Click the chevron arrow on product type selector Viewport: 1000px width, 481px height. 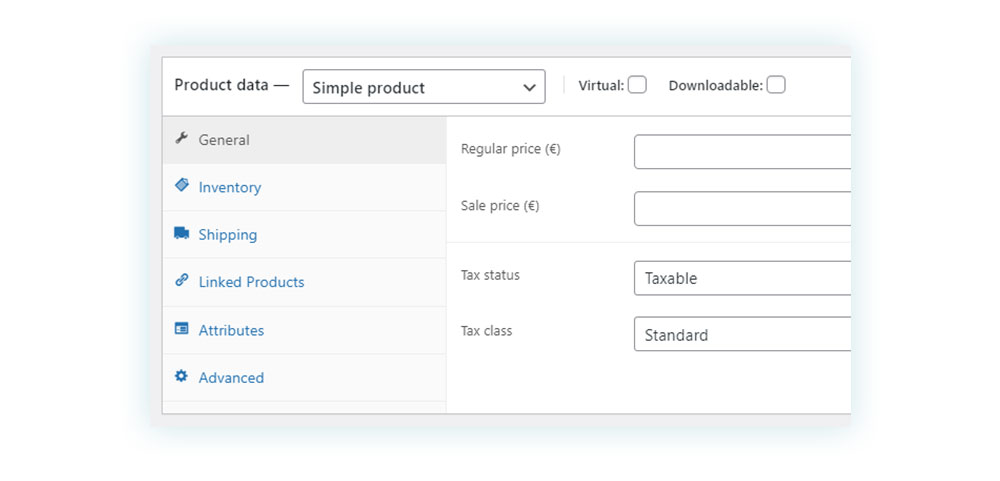(x=529, y=87)
